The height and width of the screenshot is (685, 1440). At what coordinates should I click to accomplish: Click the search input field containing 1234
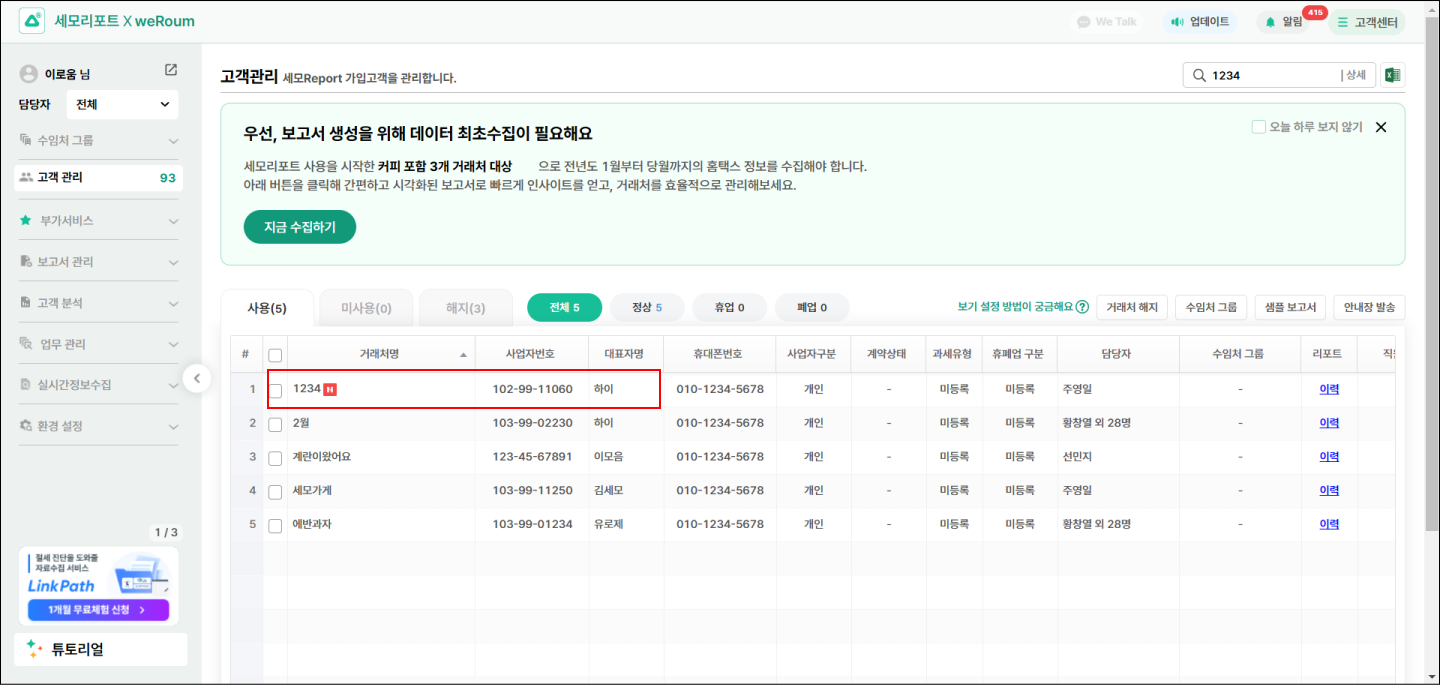(x=1270, y=75)
